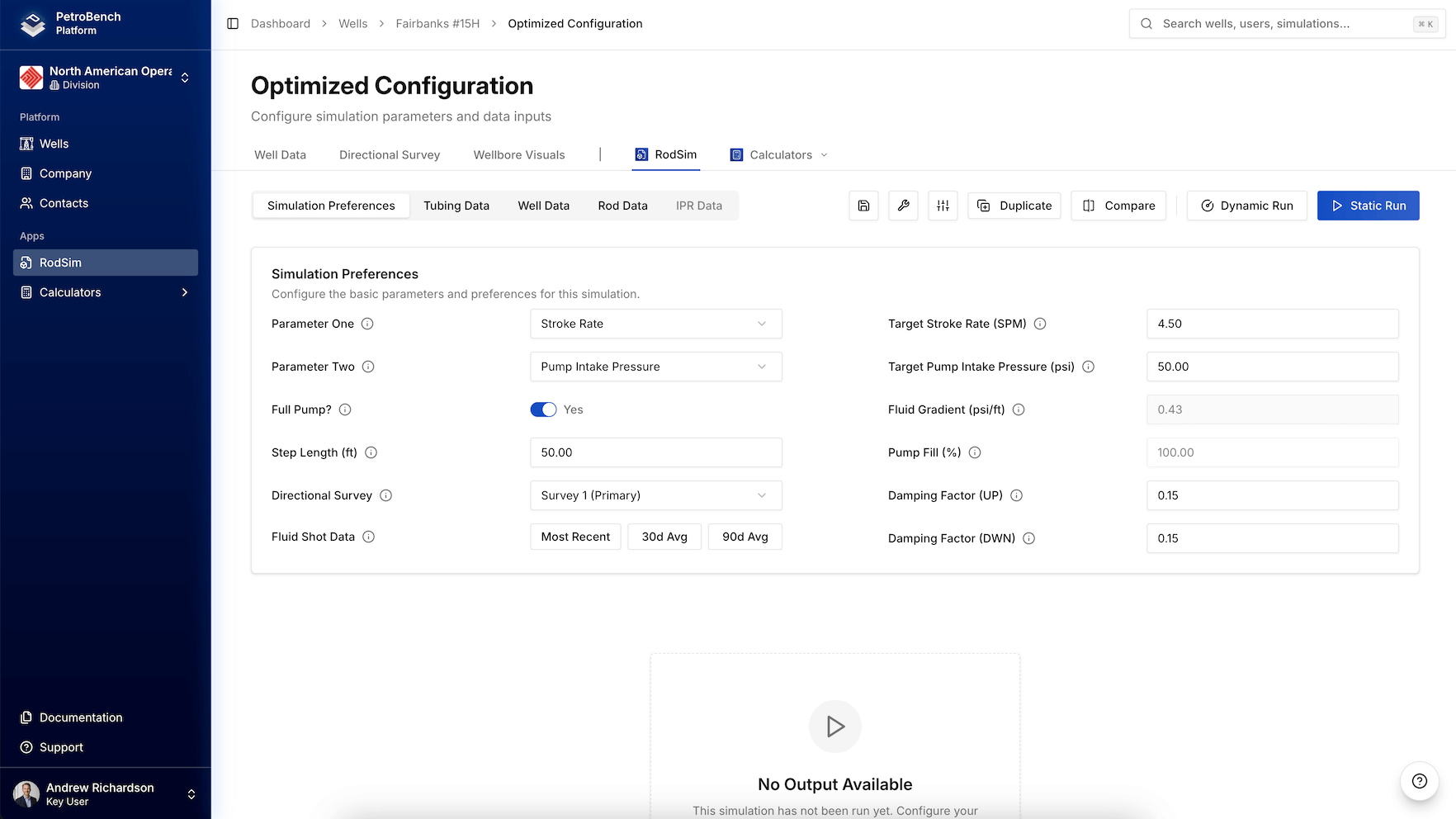This screenshot has width=1456, height=819.
Task: Open the Wellbore Visuals tab
Action: 518,154
